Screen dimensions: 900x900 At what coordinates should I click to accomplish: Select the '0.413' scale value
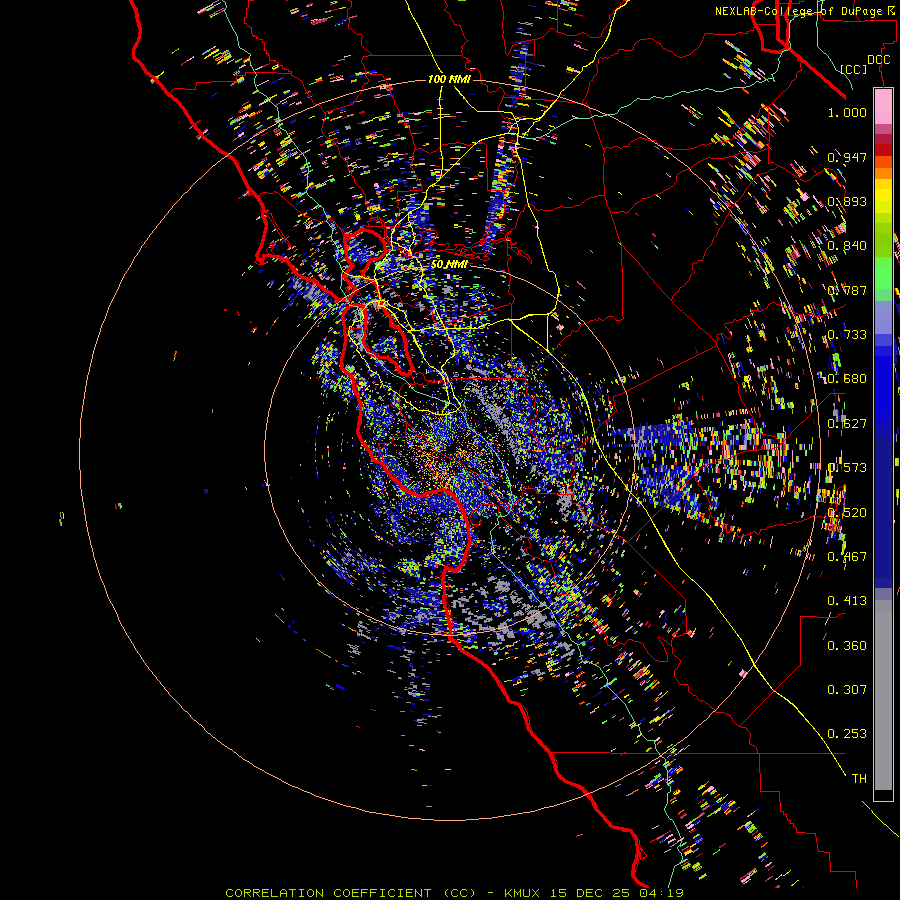click(x=847, y=601)
